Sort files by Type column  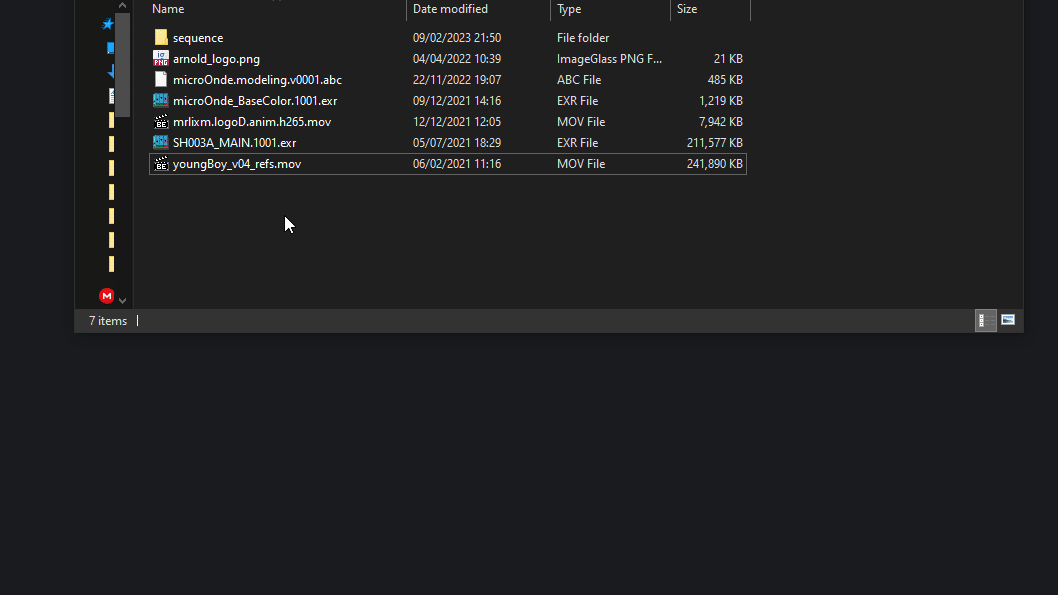pos(569,9)
